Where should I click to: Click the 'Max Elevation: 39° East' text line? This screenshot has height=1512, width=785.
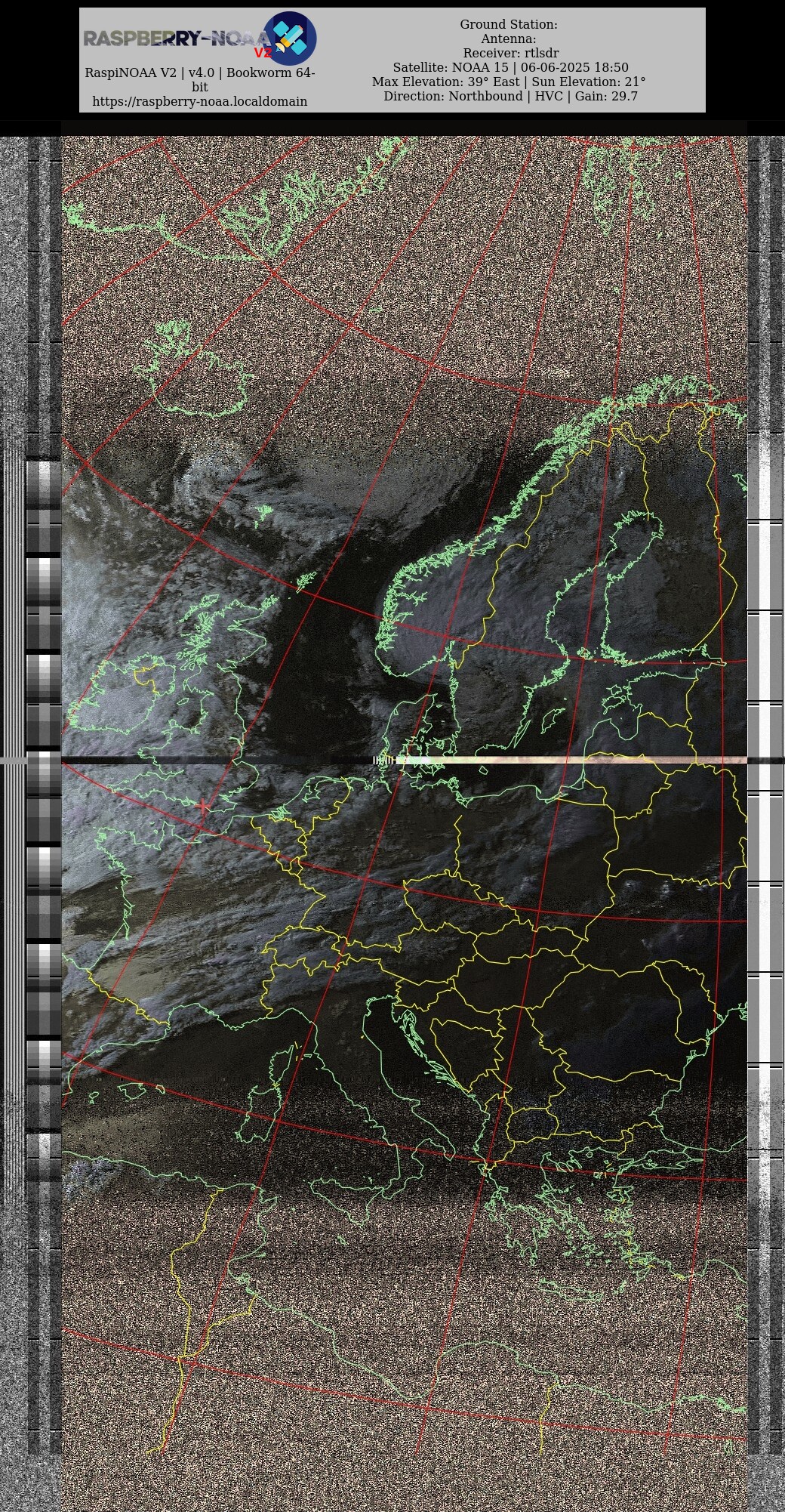pos(445,82)
